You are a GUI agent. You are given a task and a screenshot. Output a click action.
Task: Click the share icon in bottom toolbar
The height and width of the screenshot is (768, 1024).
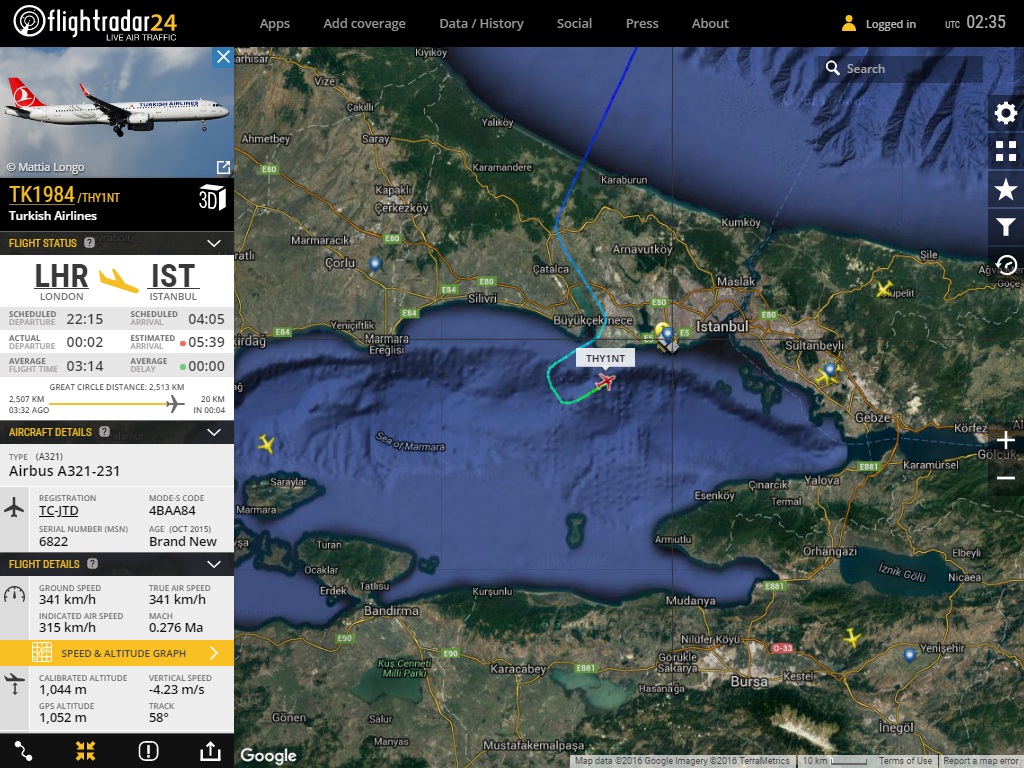(210, 751)
